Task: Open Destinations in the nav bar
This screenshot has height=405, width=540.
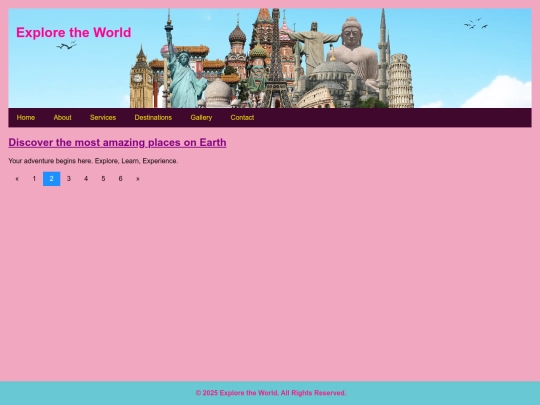Action: [153, 118]
